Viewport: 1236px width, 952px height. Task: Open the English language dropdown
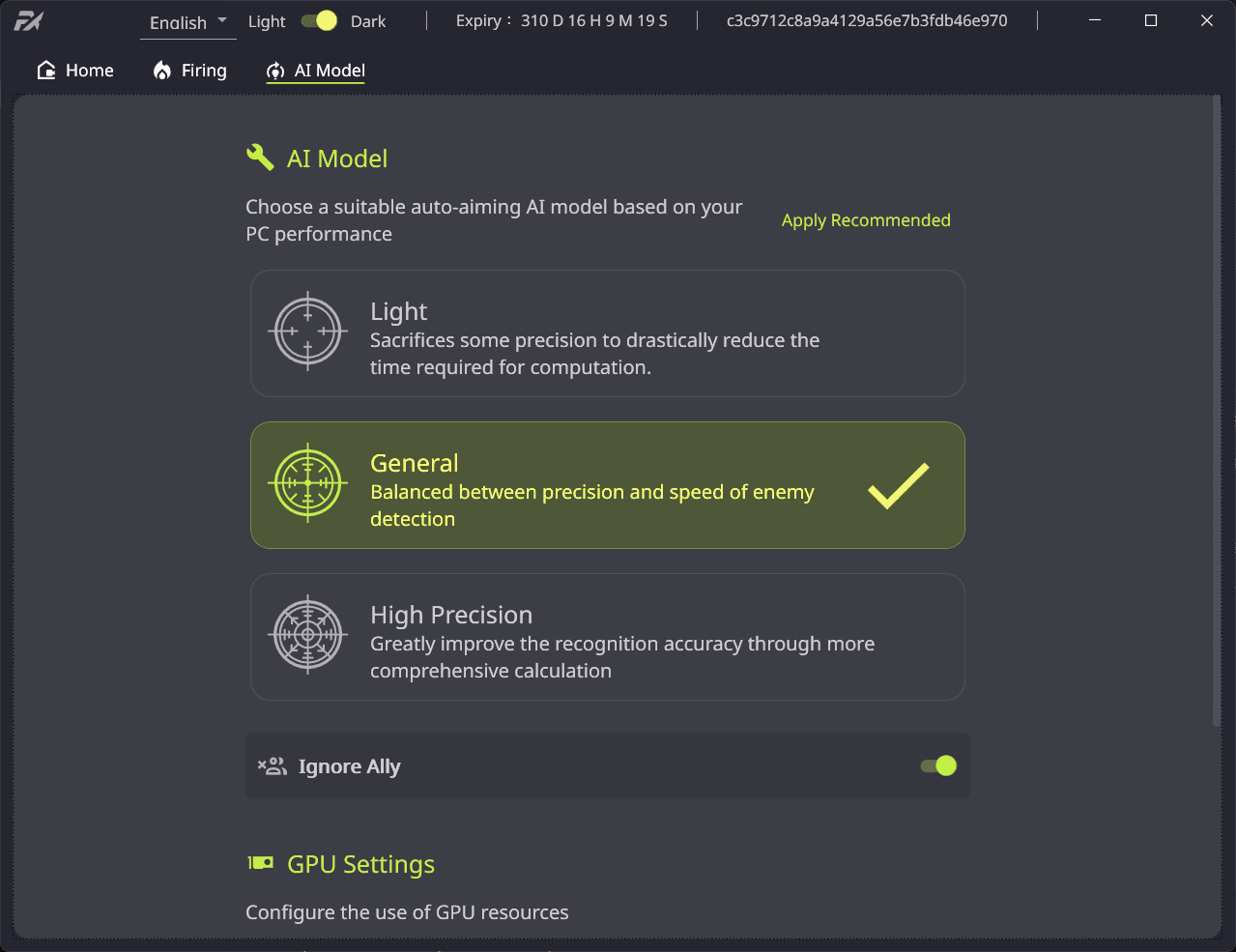click(x=188, y=21)
